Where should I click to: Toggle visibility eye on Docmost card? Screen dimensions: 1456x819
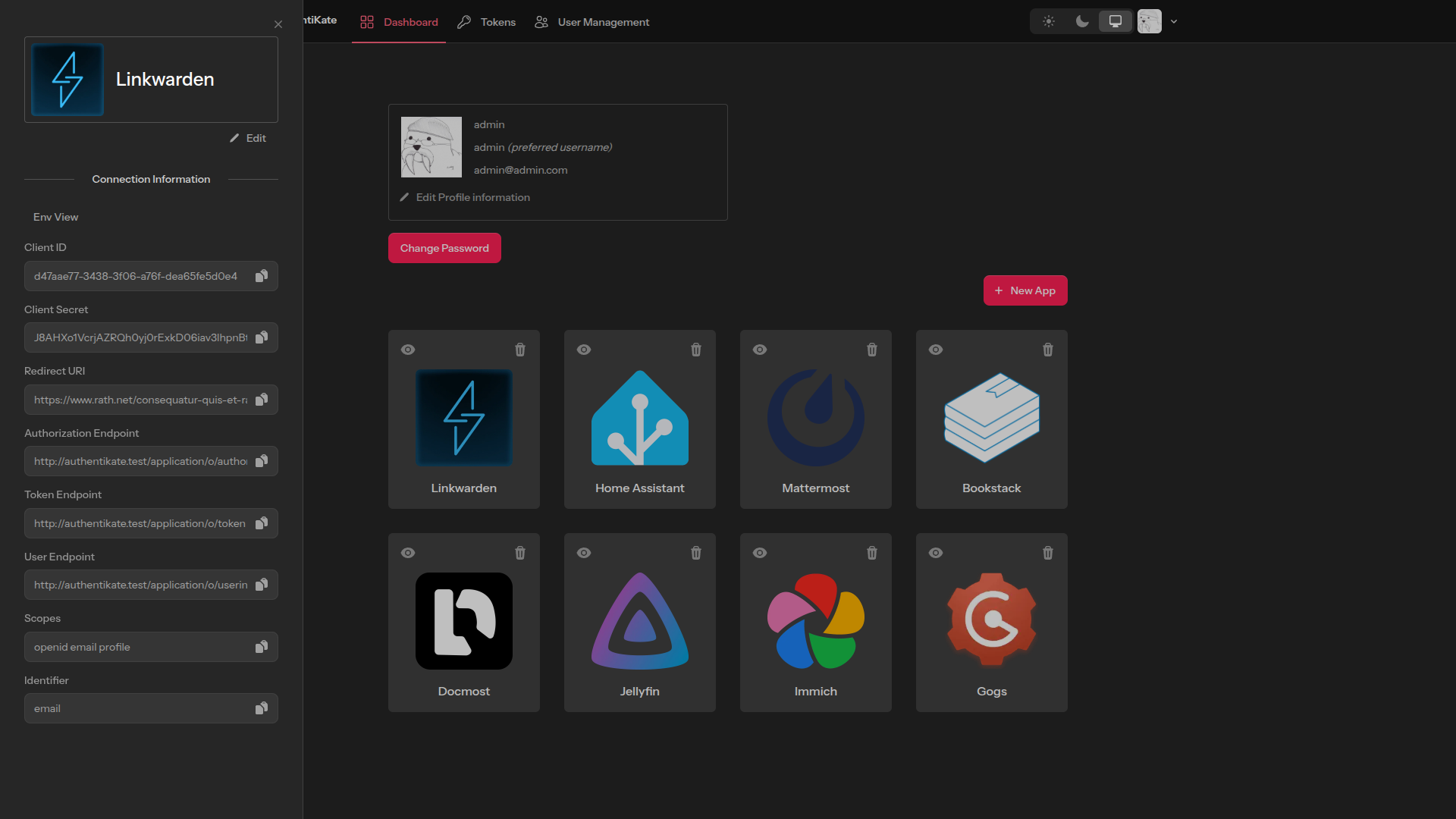pos(408,553)
